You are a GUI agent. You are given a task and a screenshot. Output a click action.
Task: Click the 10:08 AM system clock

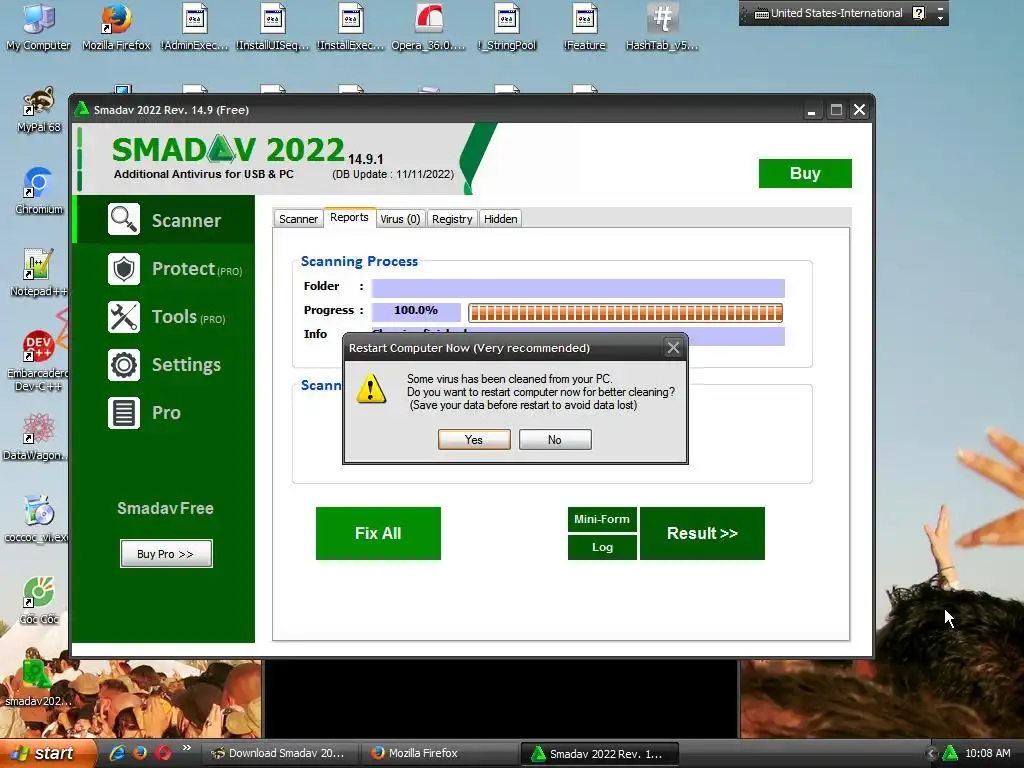pos(987,753)
